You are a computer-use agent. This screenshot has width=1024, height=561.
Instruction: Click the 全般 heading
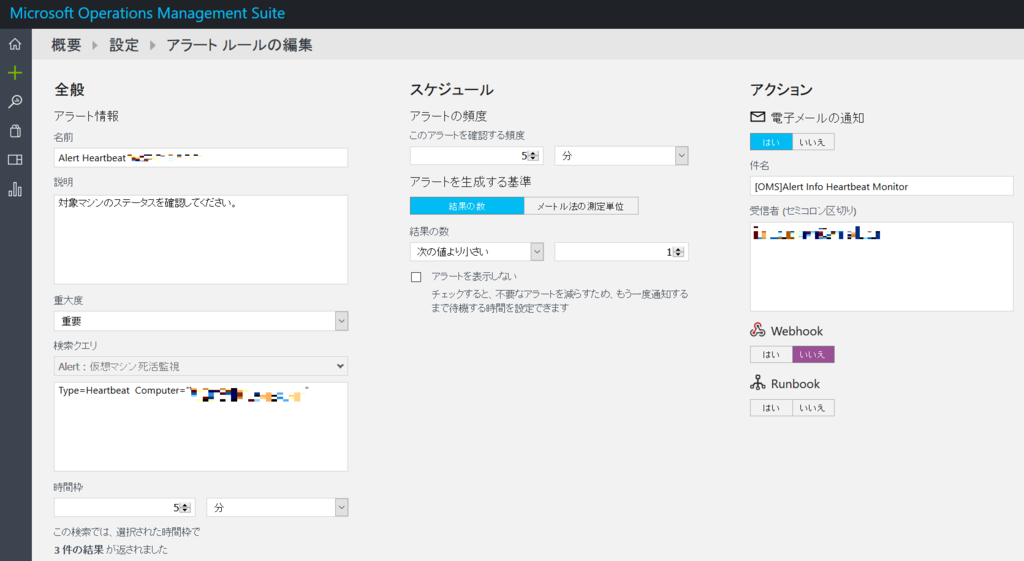click(69, 89)
